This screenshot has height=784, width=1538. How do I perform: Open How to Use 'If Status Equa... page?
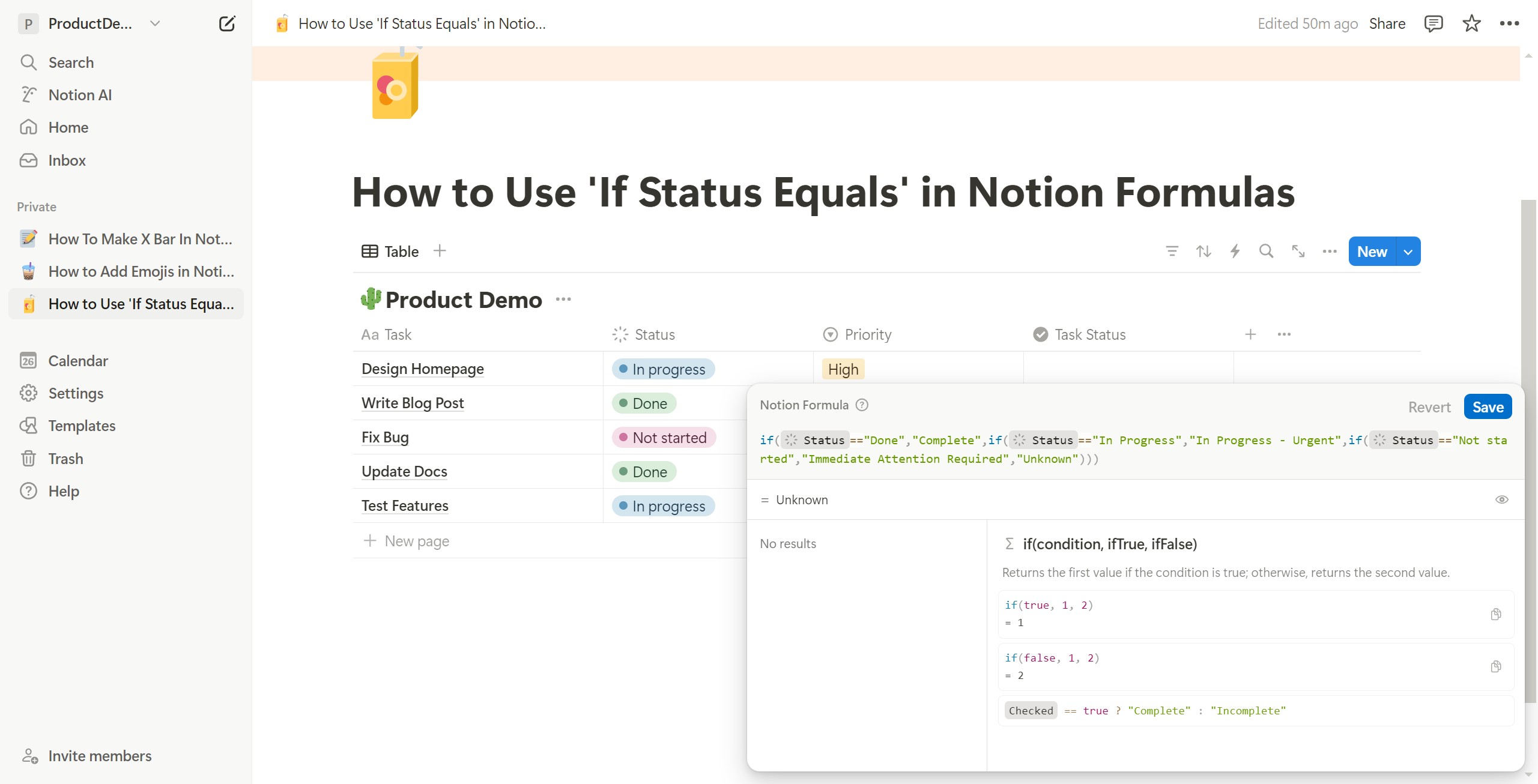pyautogui.click(x=126, y=304)
